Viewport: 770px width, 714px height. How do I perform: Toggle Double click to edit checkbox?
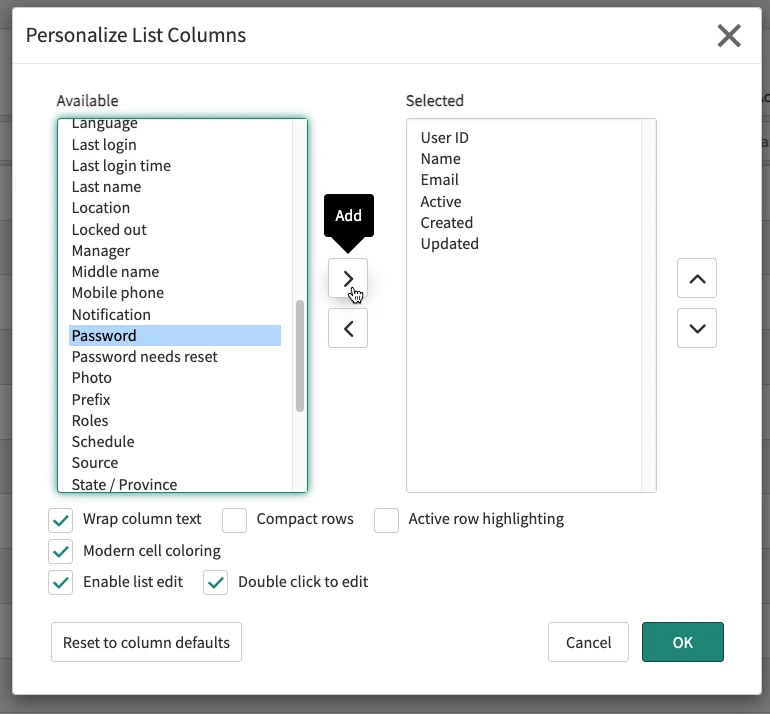pos(216,582)
